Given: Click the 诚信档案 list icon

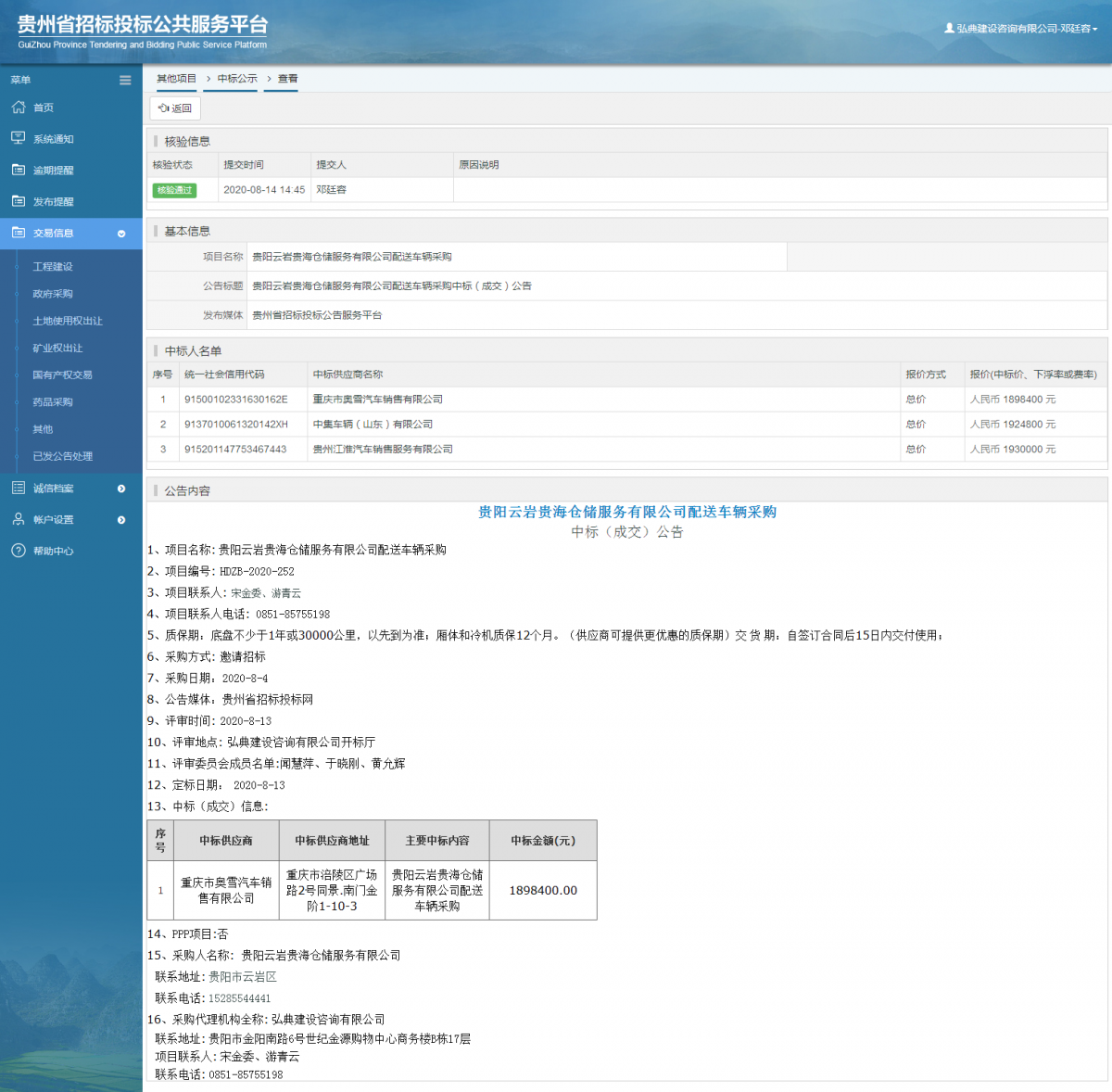Looking at the screenshot, I should click(19, 488).
